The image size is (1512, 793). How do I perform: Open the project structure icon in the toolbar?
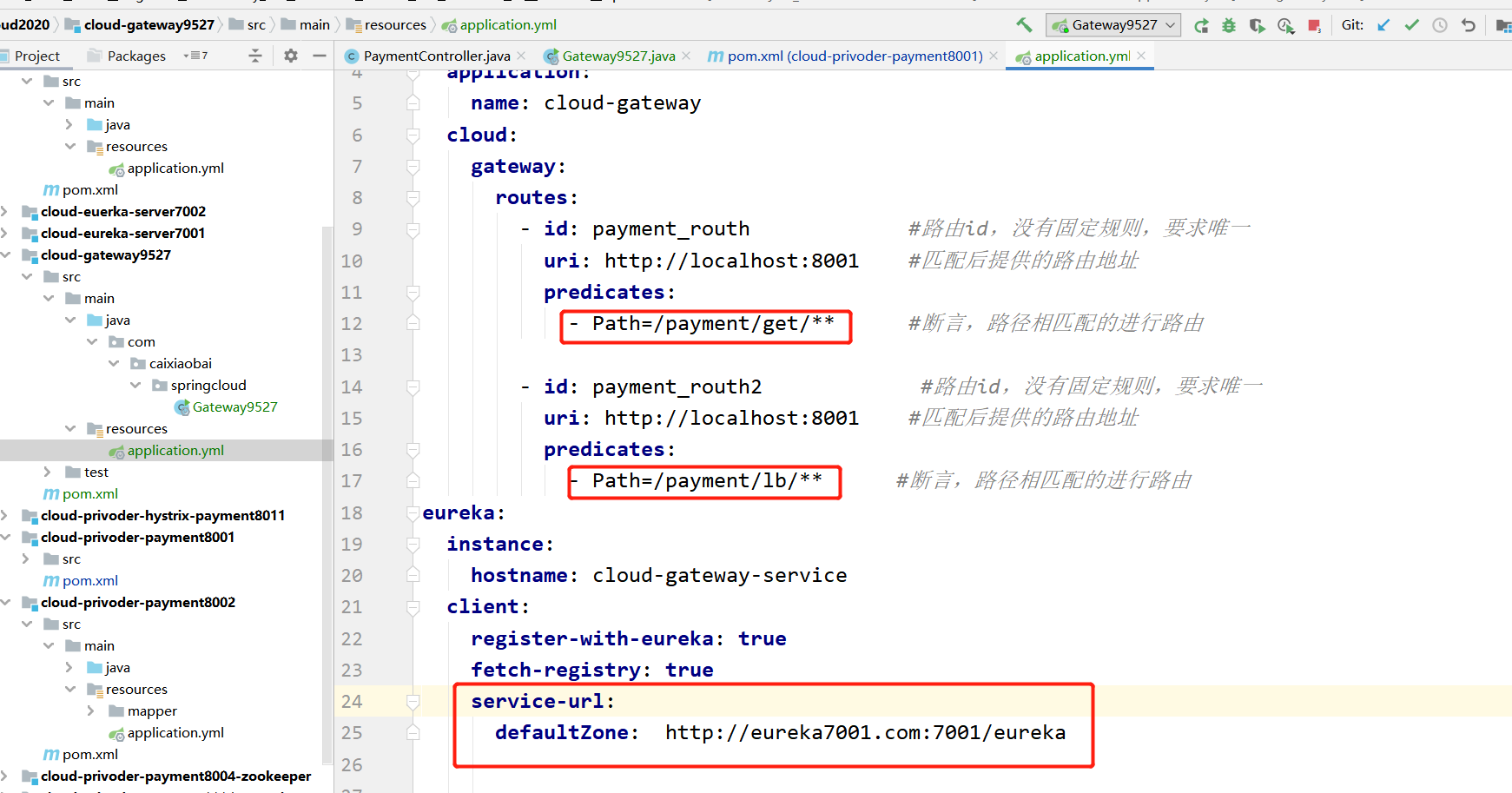click(1503, 25)
